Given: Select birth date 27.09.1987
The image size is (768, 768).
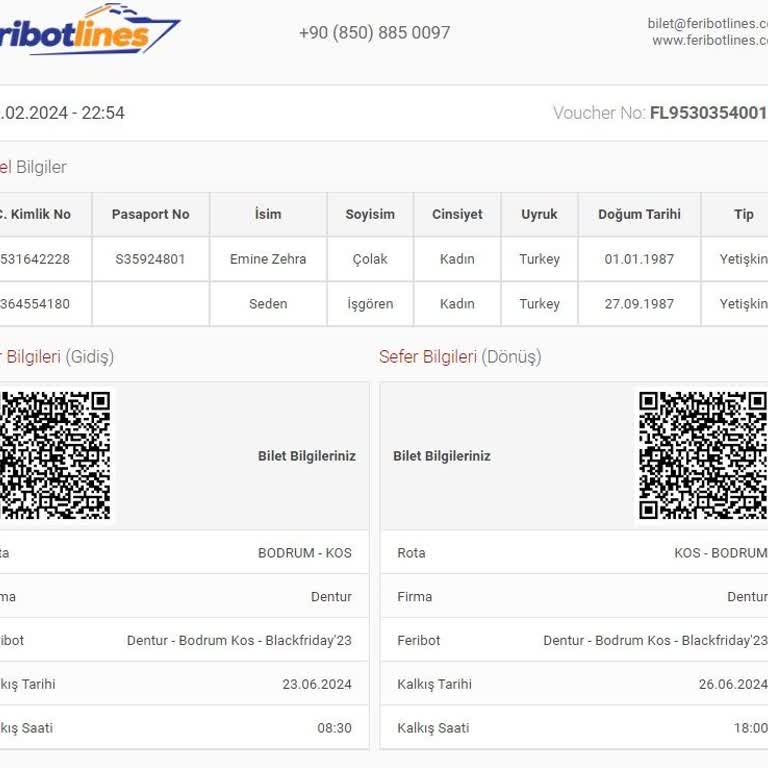Looking at the screenshot, I should (639, 304).
